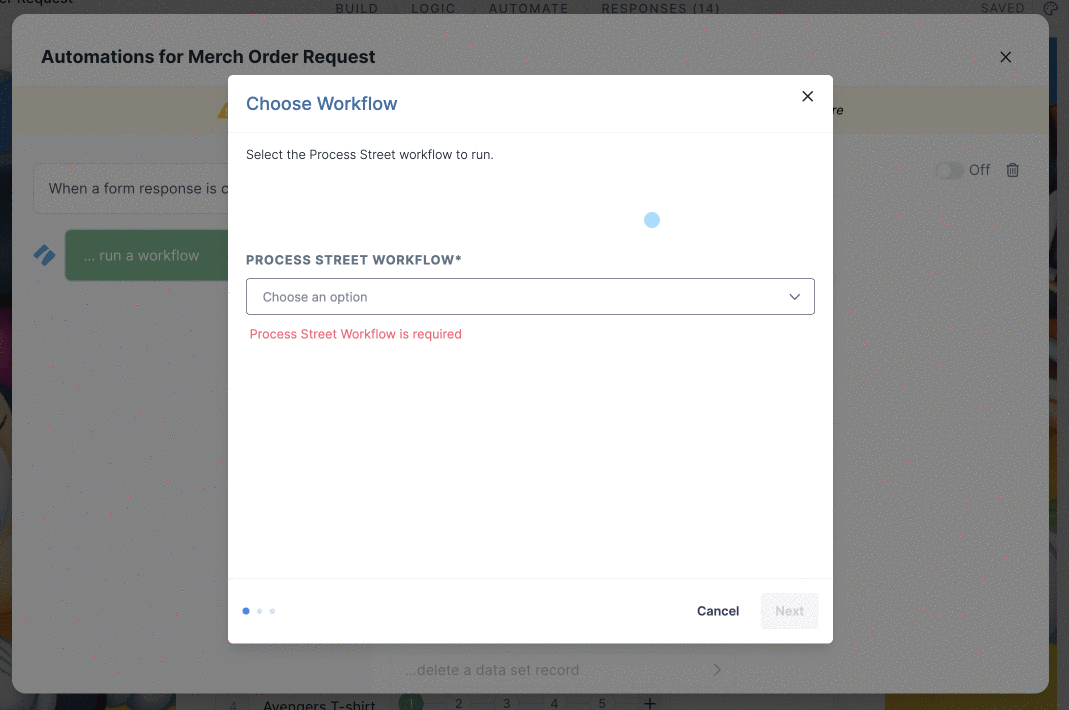This screenshot has width=1069, height=710.
Task: Click the second step indicator dot
Action: [259, 611]
